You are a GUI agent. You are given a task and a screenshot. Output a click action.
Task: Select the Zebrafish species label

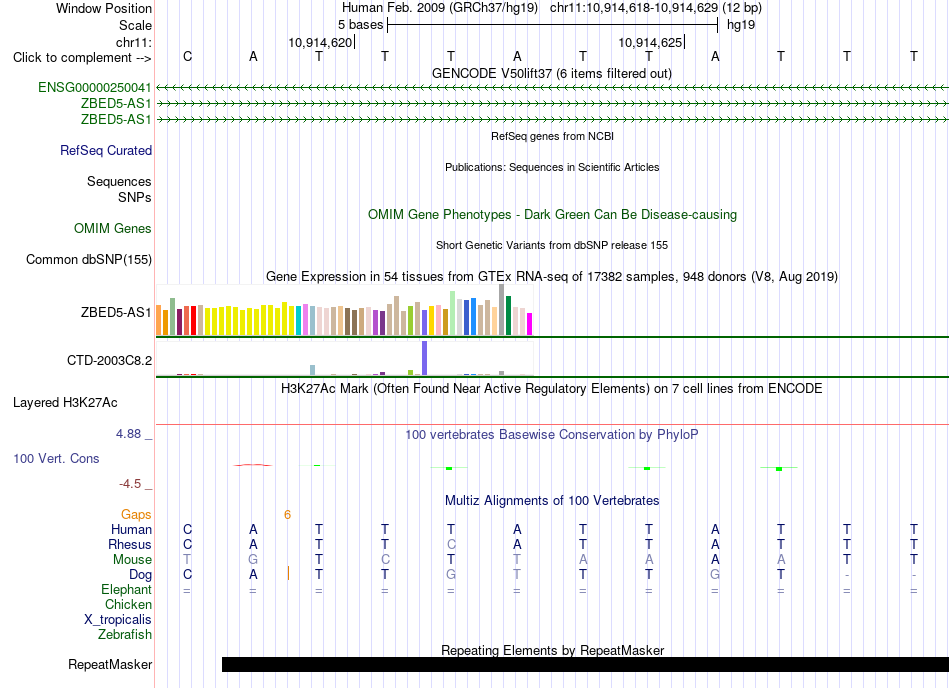(x=125, y=635)
